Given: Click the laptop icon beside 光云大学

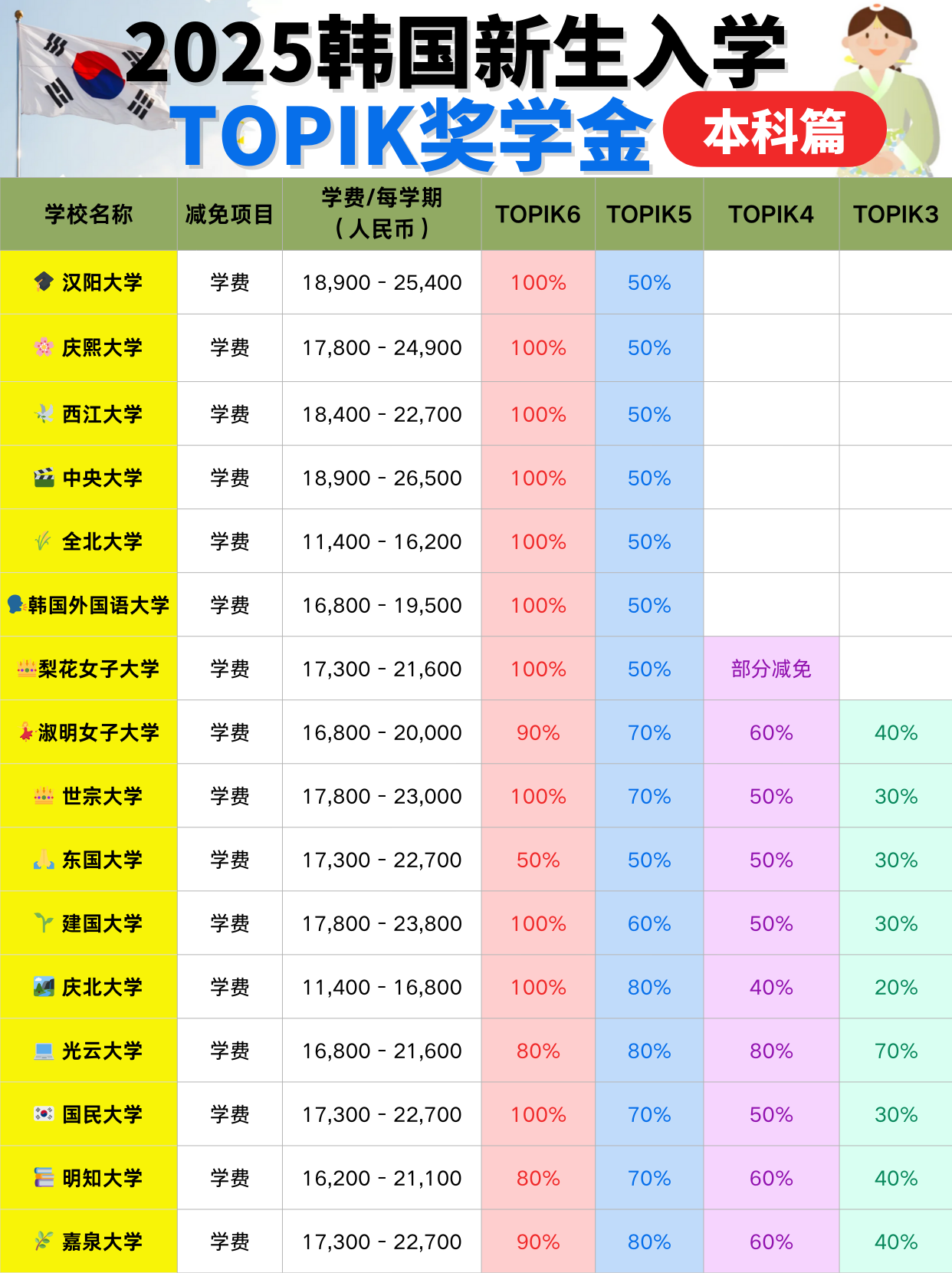Looking at the screenshot, I should (x=44, y=1051).
